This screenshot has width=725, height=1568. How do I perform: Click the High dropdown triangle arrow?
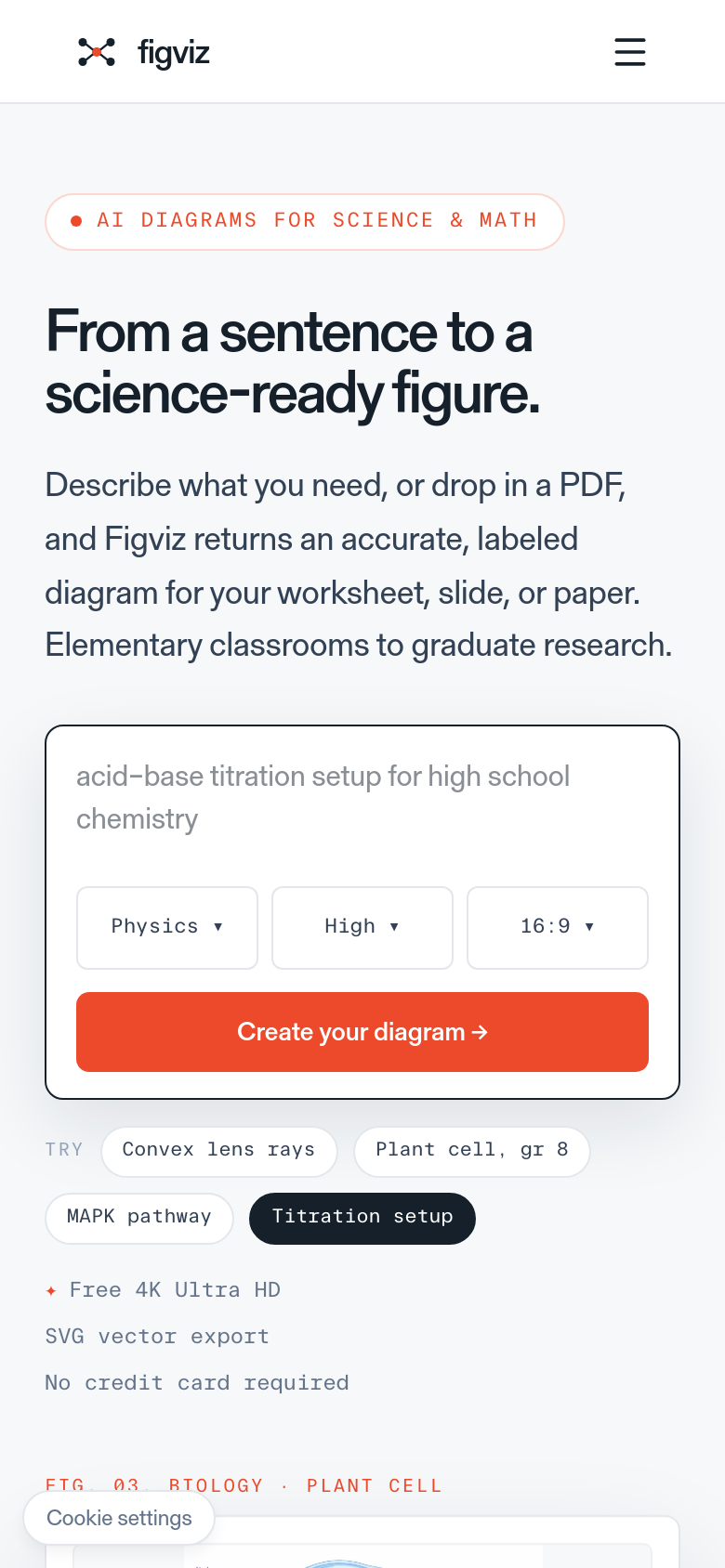(x=394, y=927)
